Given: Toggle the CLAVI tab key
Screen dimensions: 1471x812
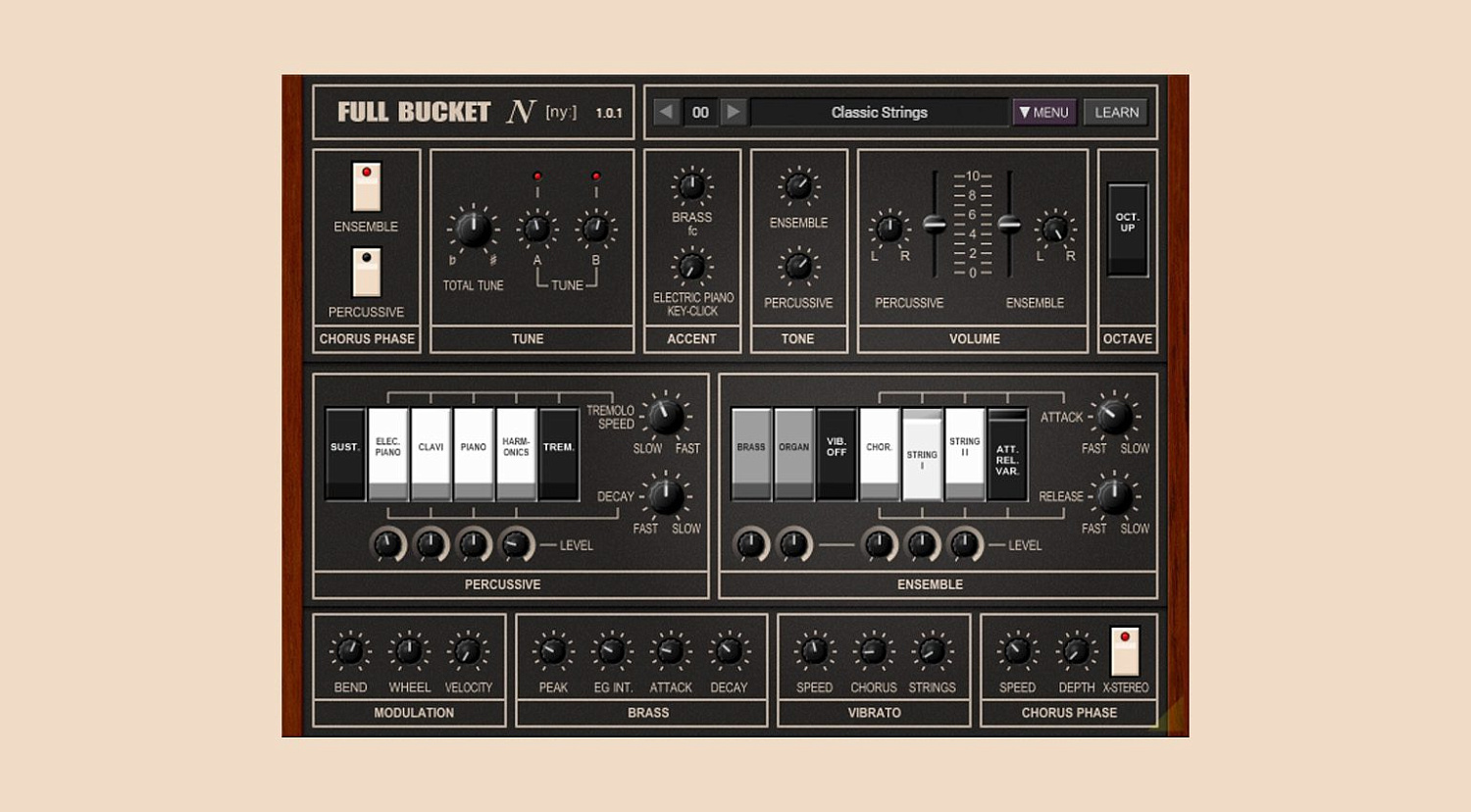Looking at the screenshot, I should pos(431,454).
